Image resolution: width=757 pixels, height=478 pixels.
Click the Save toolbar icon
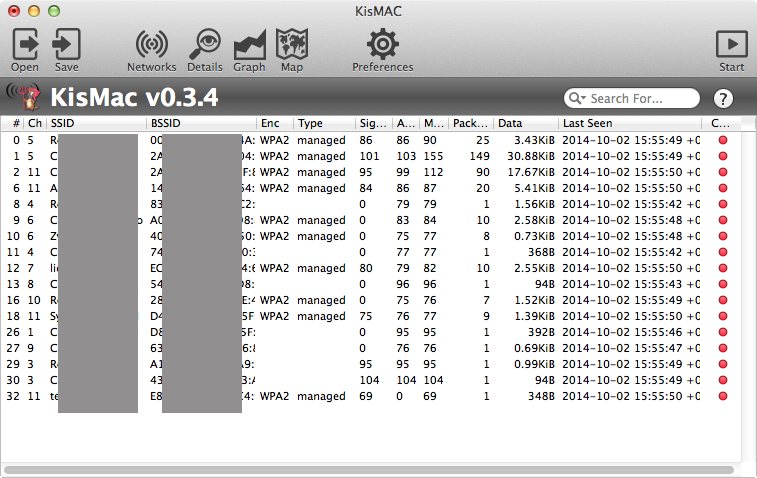click(x=66, y=44)
